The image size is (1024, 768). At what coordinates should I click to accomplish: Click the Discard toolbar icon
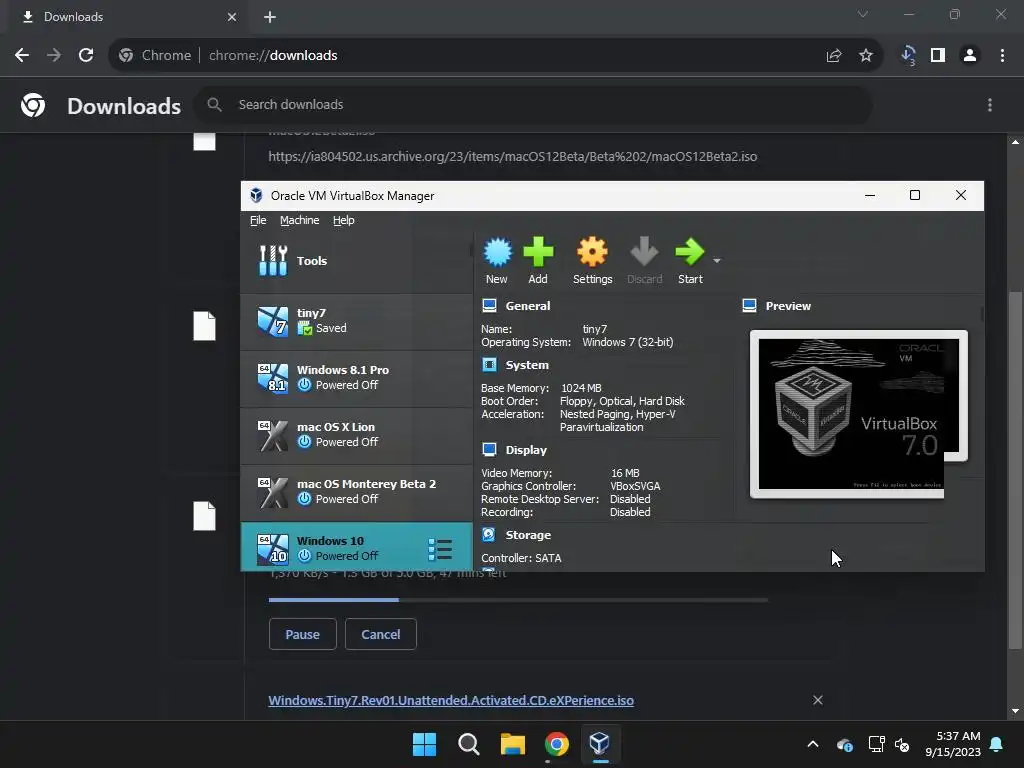click(645, 261)
